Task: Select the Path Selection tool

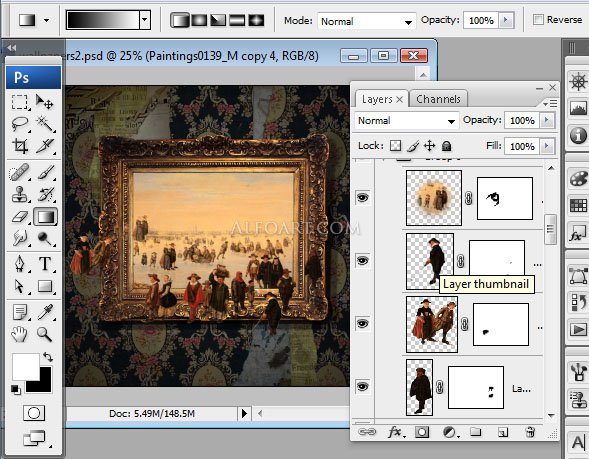Action: click(20, 286)
